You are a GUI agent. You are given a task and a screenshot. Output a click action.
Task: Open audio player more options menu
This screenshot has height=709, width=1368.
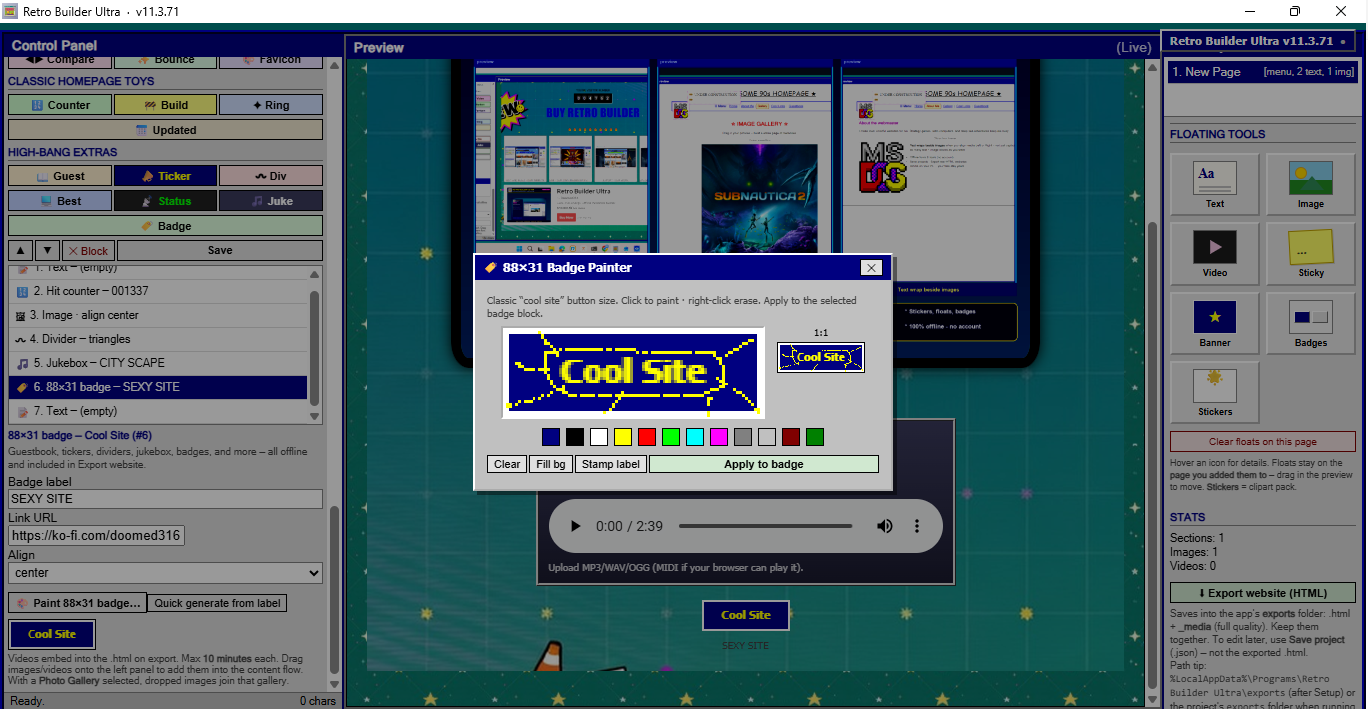[917, 526]
